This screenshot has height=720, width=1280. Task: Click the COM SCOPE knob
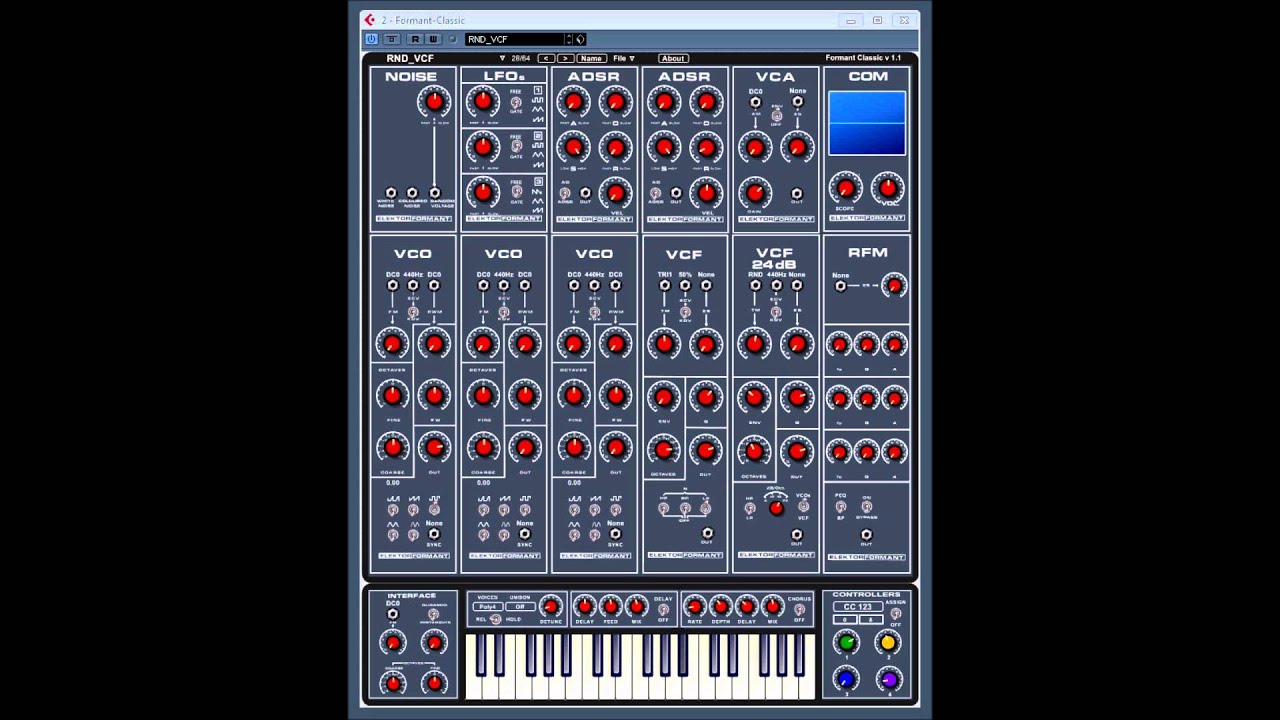(x=846, y=188)
